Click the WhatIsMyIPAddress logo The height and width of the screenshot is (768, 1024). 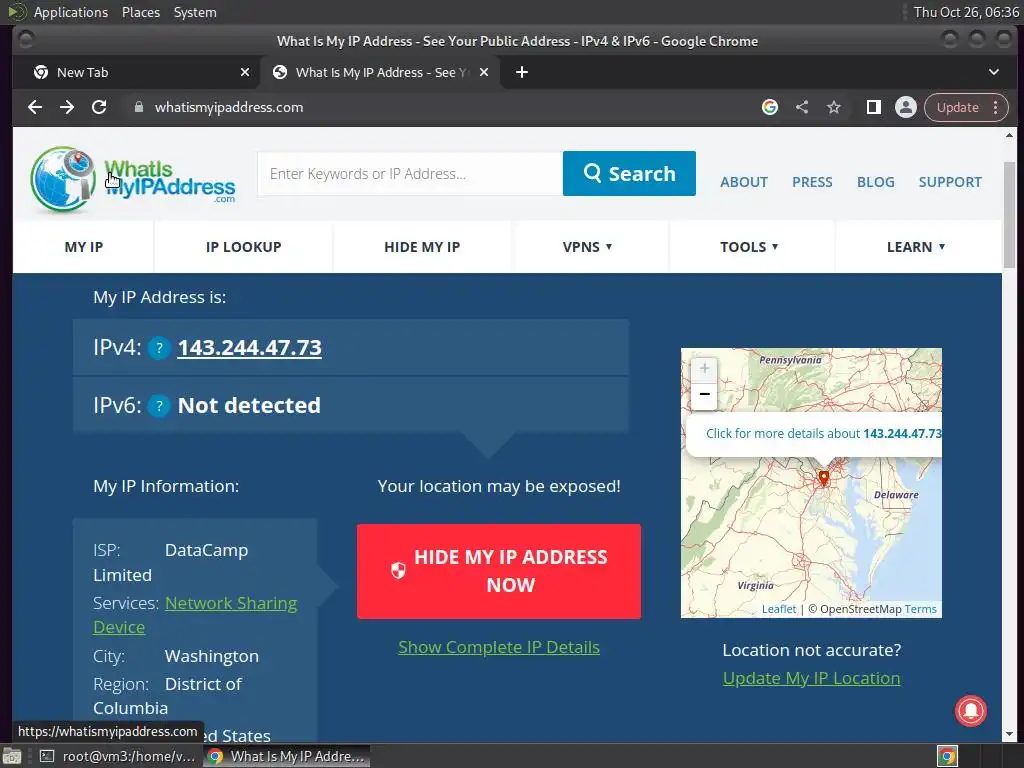coord(133,179)
